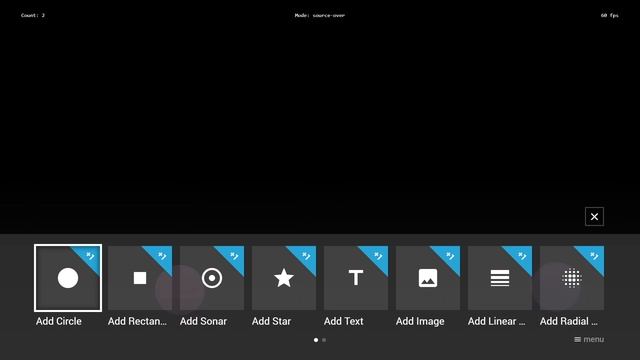Switch to the second page dot indicator
The image size is (640, 360).
click(324, 340)
